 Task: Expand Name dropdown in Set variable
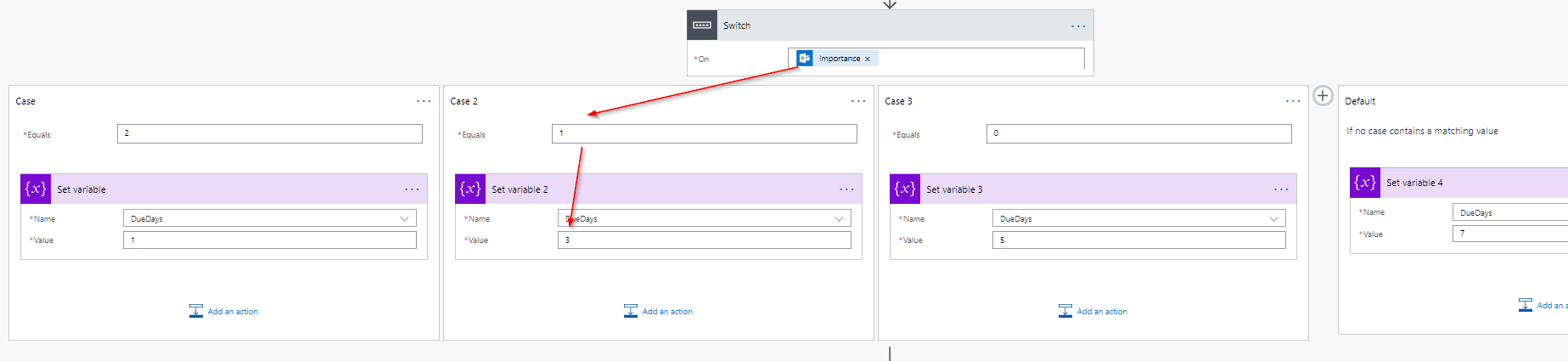pyautogui.click(x=405, y=219)
